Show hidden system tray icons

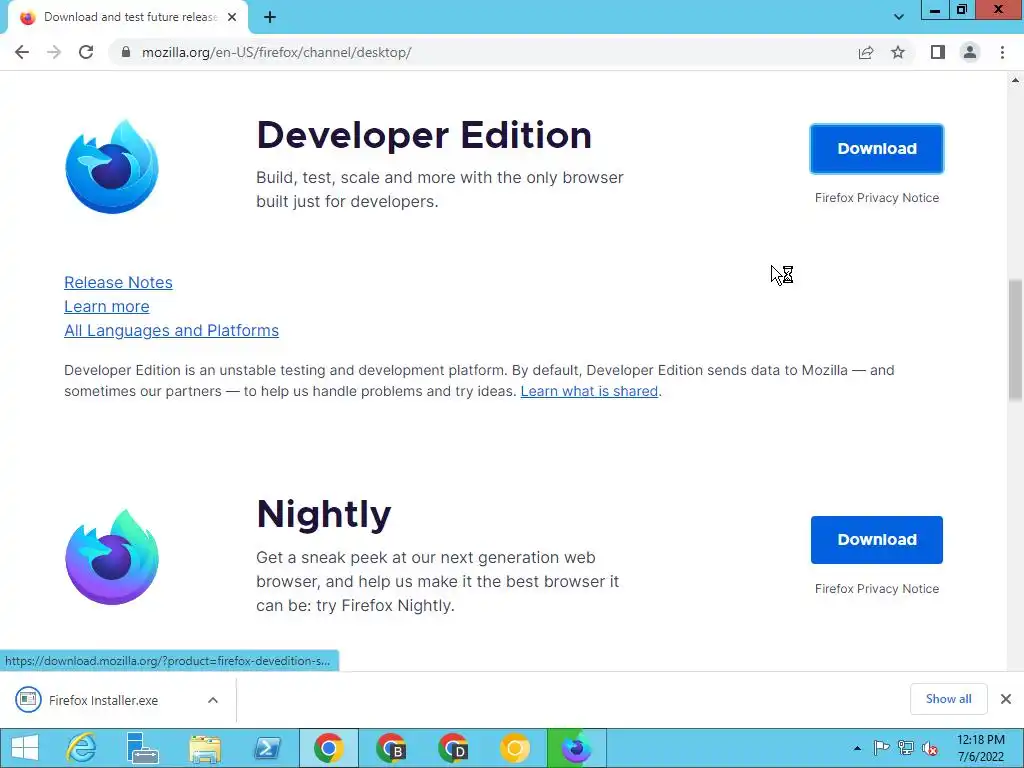(857, 748)
